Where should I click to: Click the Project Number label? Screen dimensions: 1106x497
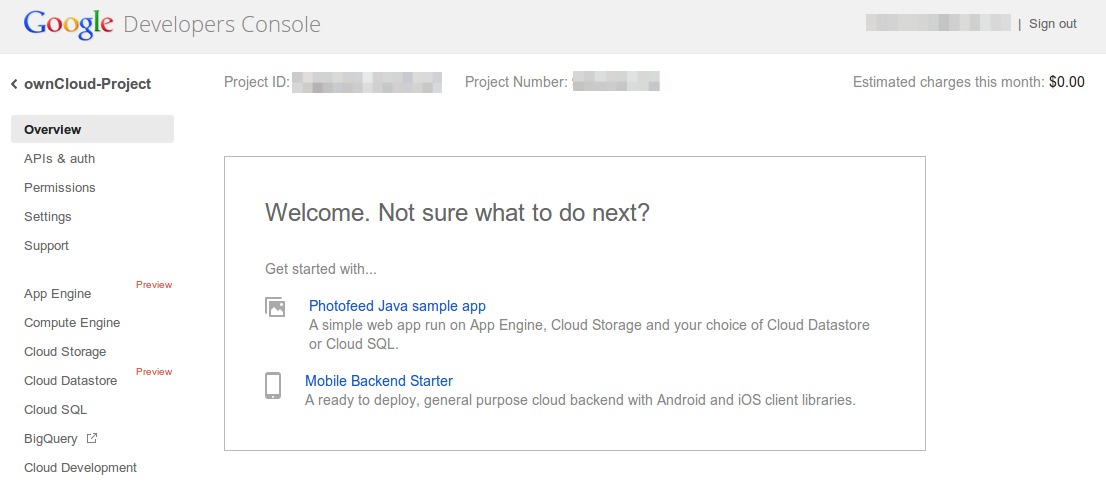[516, 82]
